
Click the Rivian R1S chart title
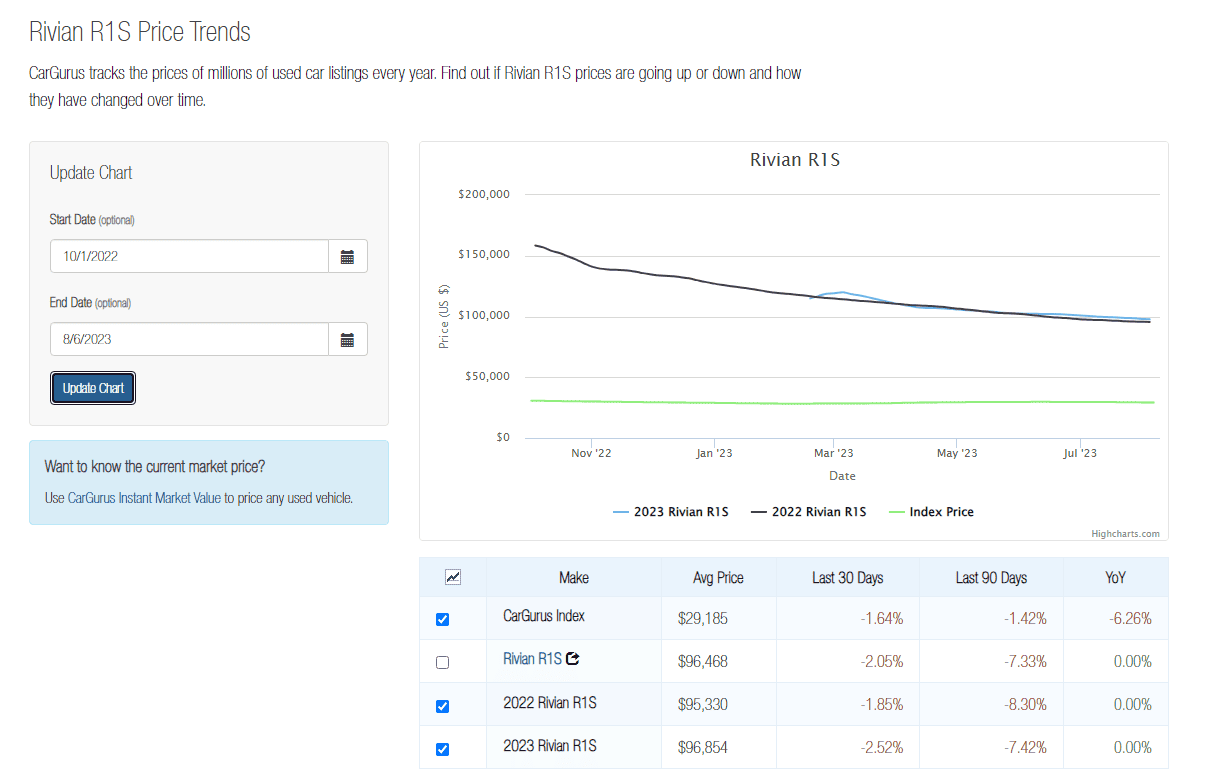tap(795, 160)
